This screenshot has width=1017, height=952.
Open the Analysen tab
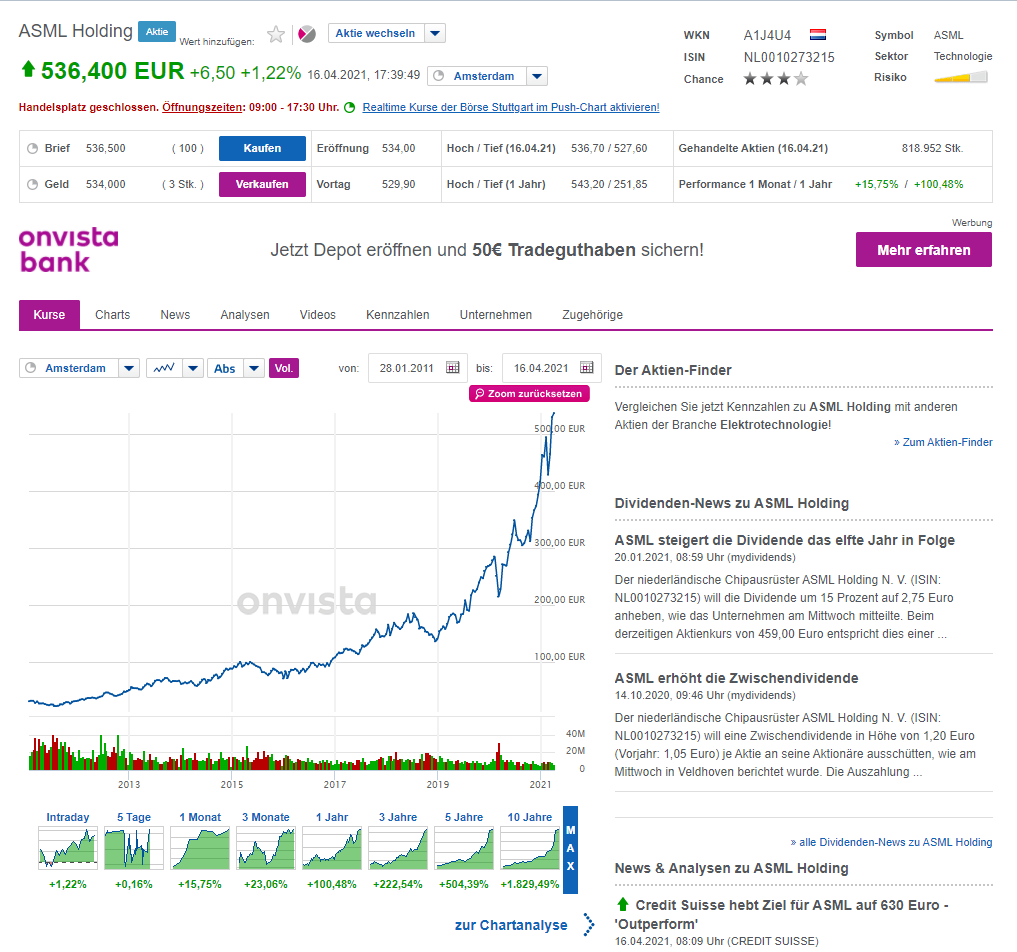pos(245,315)
